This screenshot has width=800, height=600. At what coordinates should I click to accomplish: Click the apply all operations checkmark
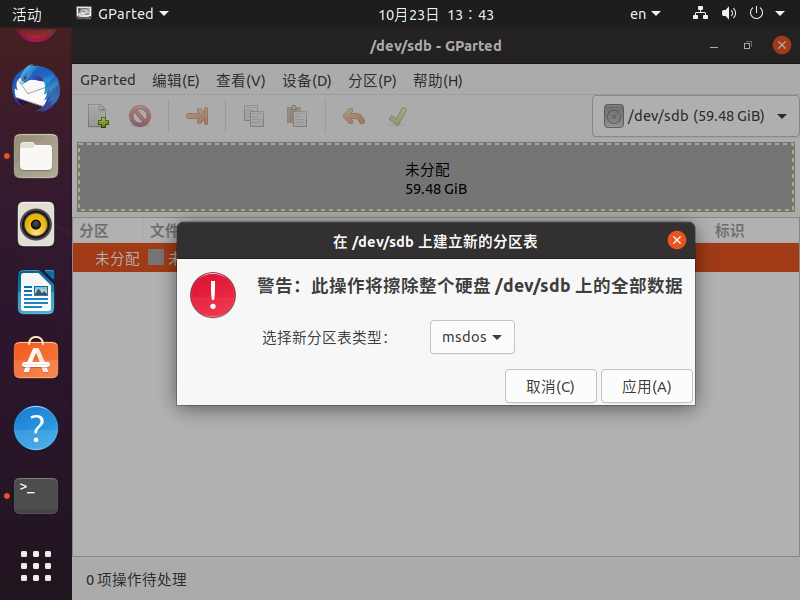click(397, 116)
